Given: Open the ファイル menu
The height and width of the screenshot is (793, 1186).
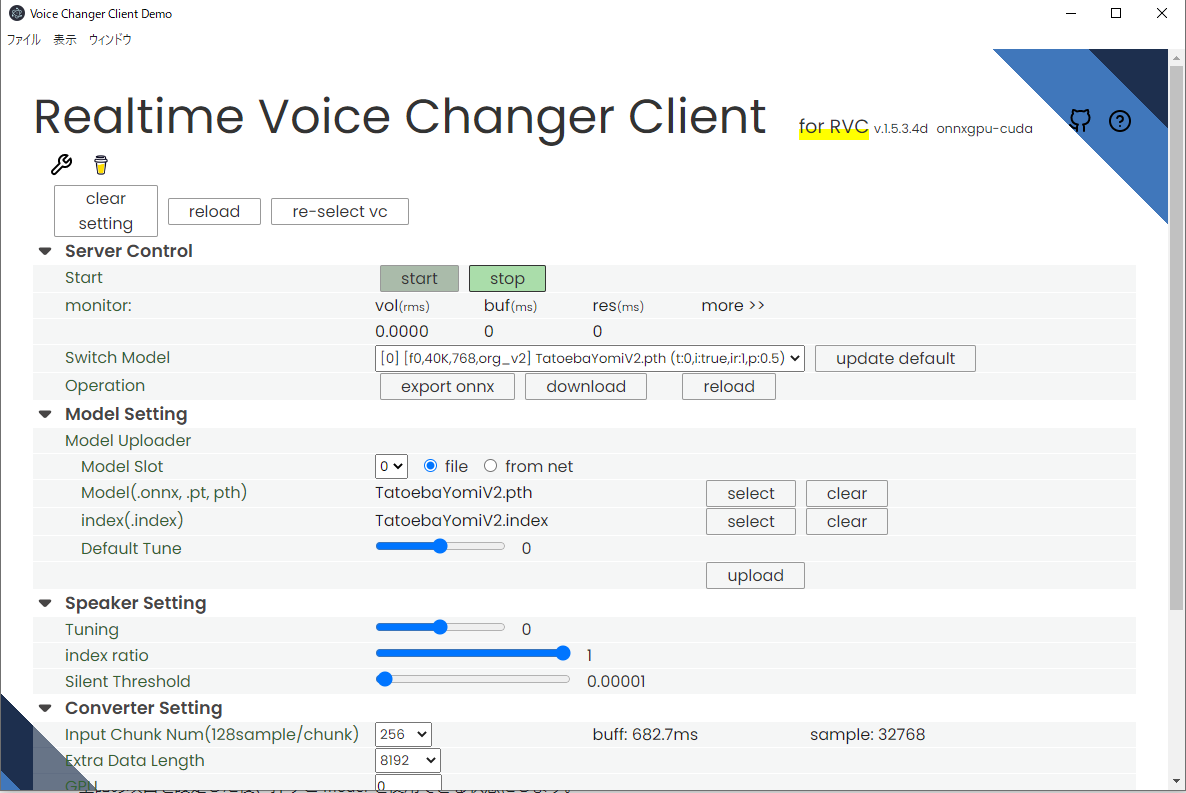Looking at the screenshot, I should tap(23, 39).
